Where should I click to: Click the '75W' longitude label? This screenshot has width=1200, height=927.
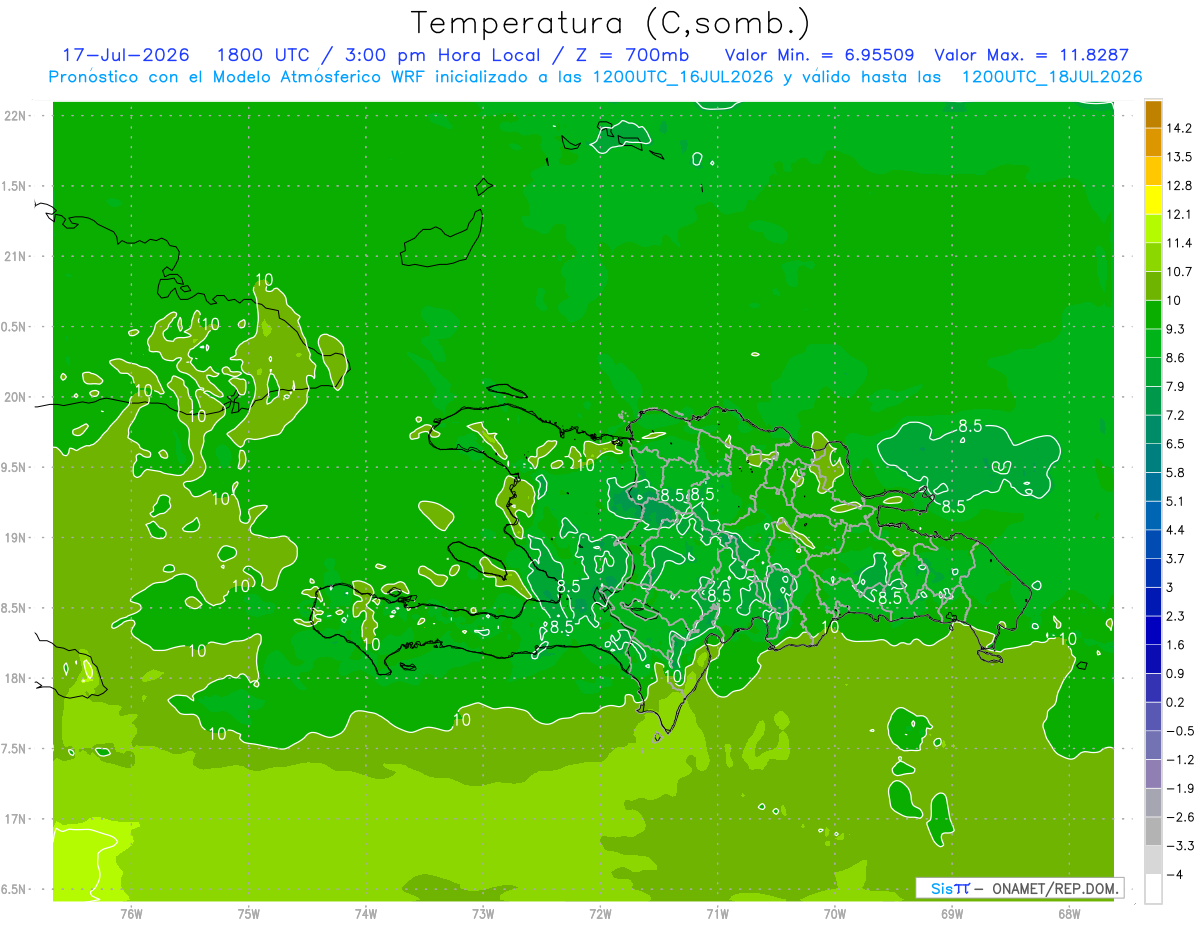click(x=249, y=914)
